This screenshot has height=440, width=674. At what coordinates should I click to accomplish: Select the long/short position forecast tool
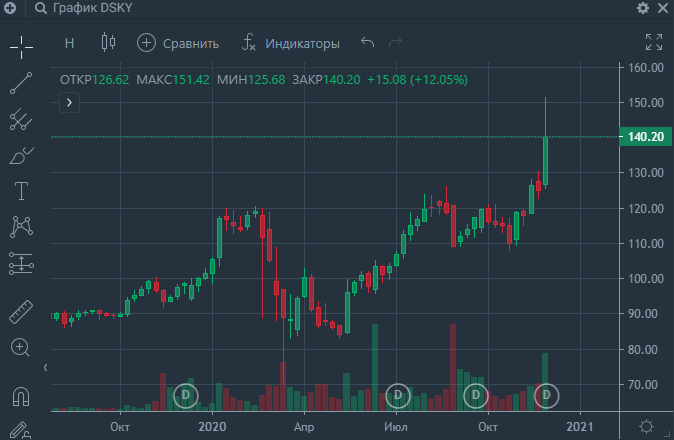(21, 263)
